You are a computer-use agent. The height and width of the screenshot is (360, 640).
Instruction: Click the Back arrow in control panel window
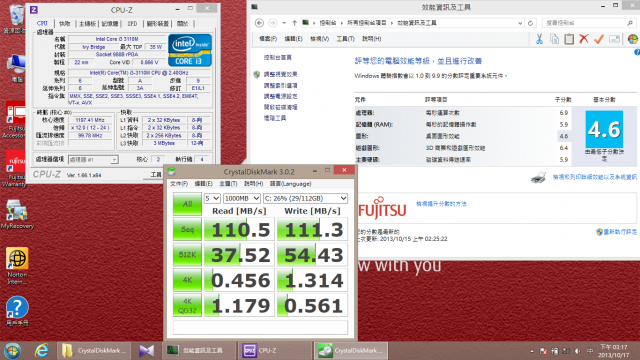pyautogui.click(x=259, y=23)
